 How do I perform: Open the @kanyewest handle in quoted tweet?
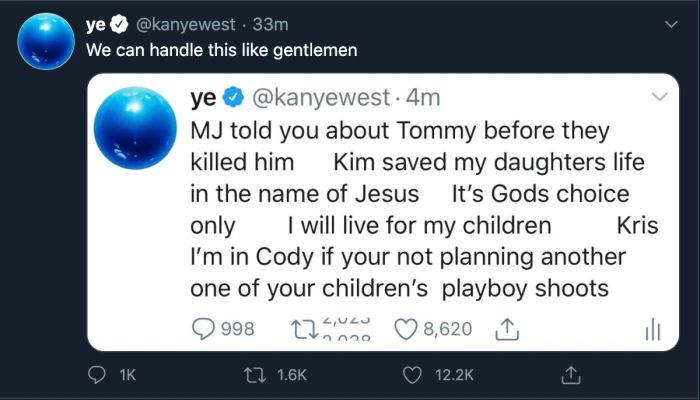point(321,97)
